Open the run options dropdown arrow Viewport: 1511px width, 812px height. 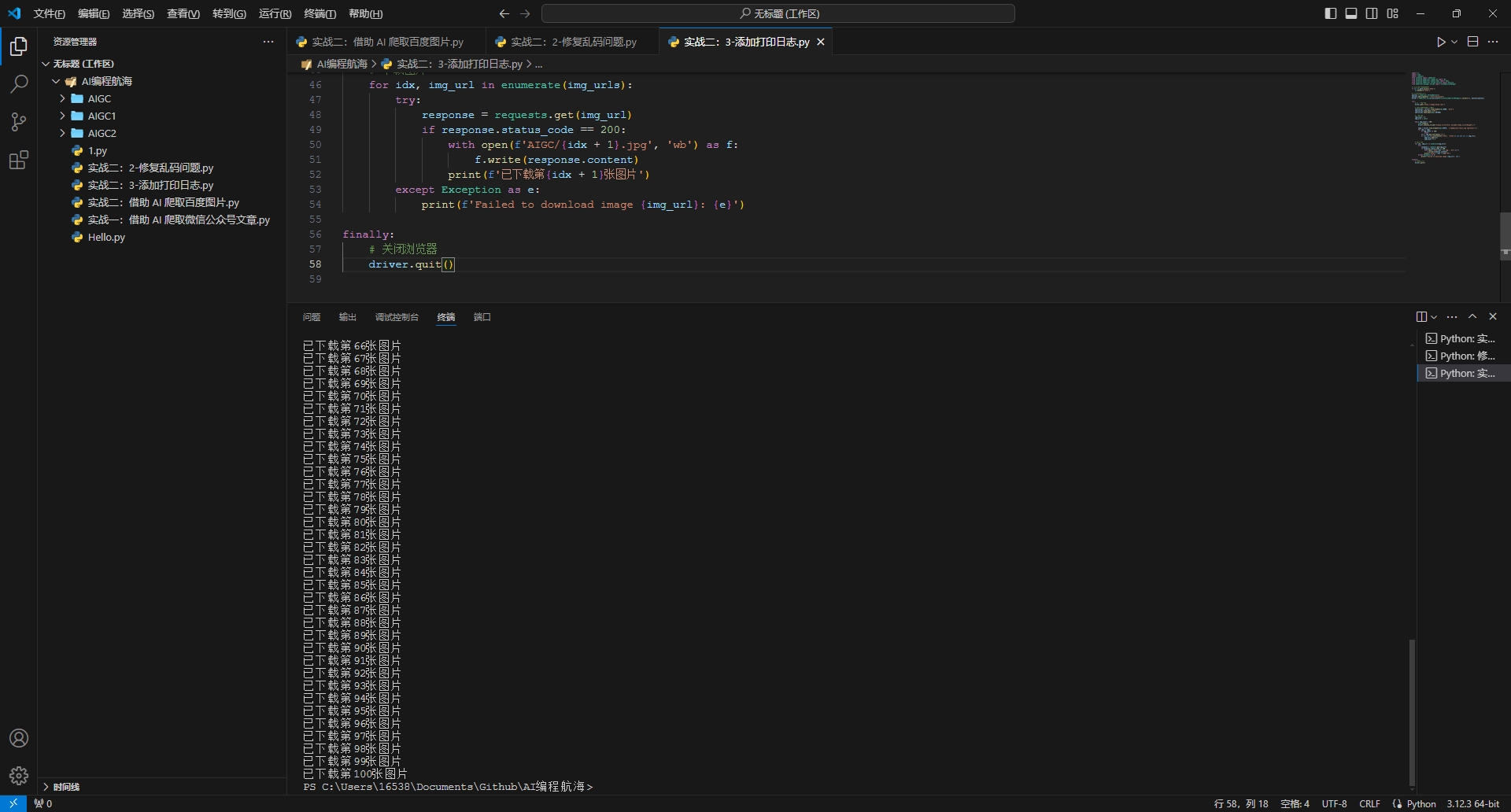(1454, 42)
